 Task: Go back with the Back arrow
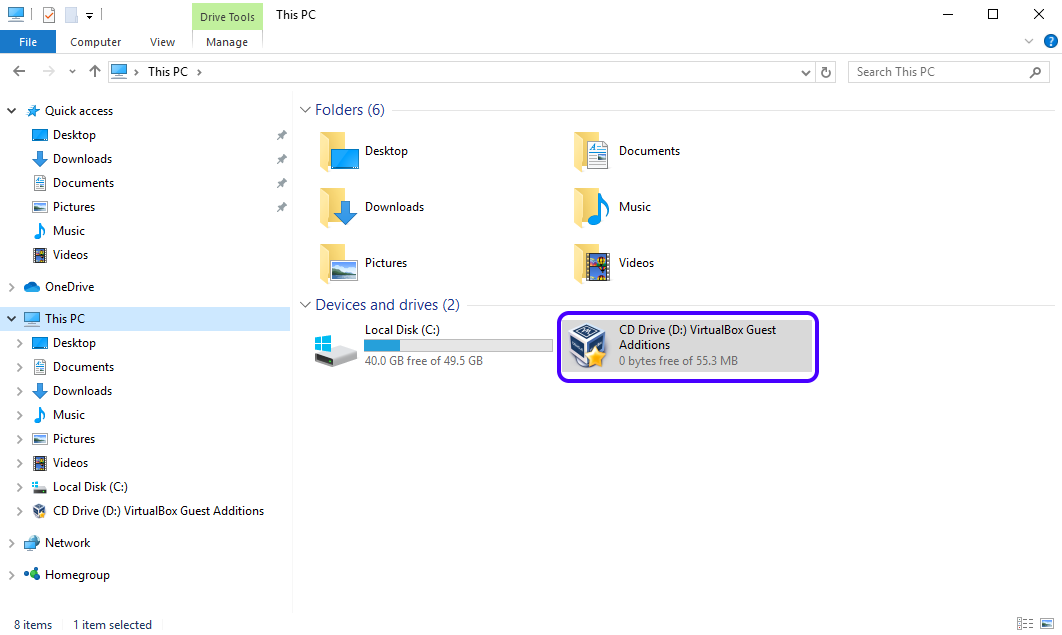click(19, 71)
